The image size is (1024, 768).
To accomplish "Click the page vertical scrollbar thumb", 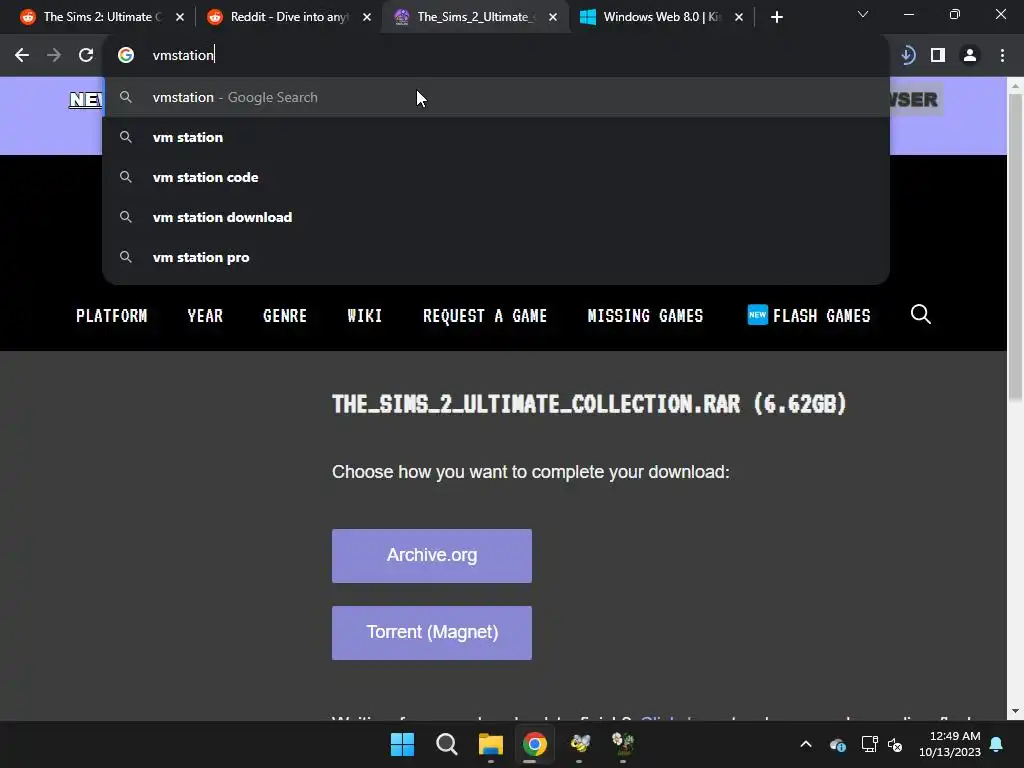I will pos(1016,247).
